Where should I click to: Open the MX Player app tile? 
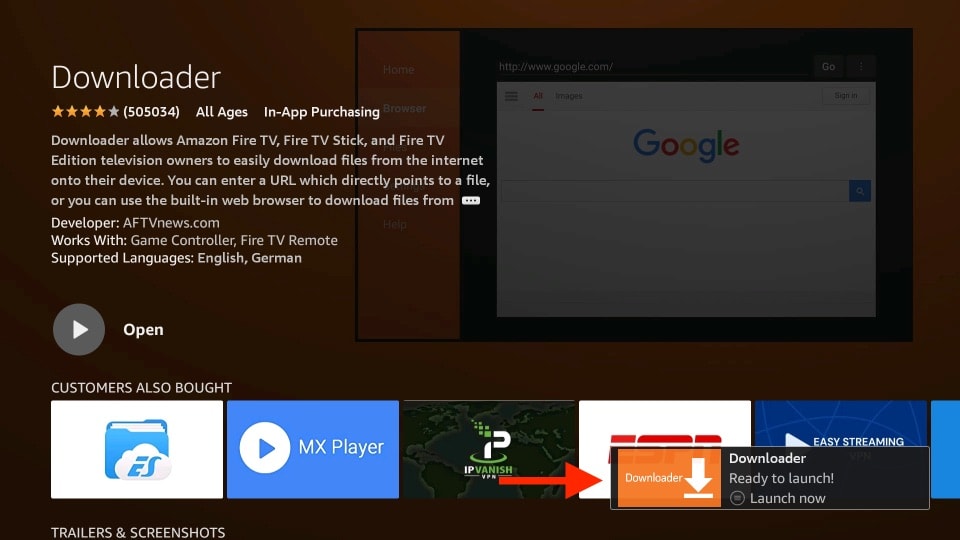point(313,449)
